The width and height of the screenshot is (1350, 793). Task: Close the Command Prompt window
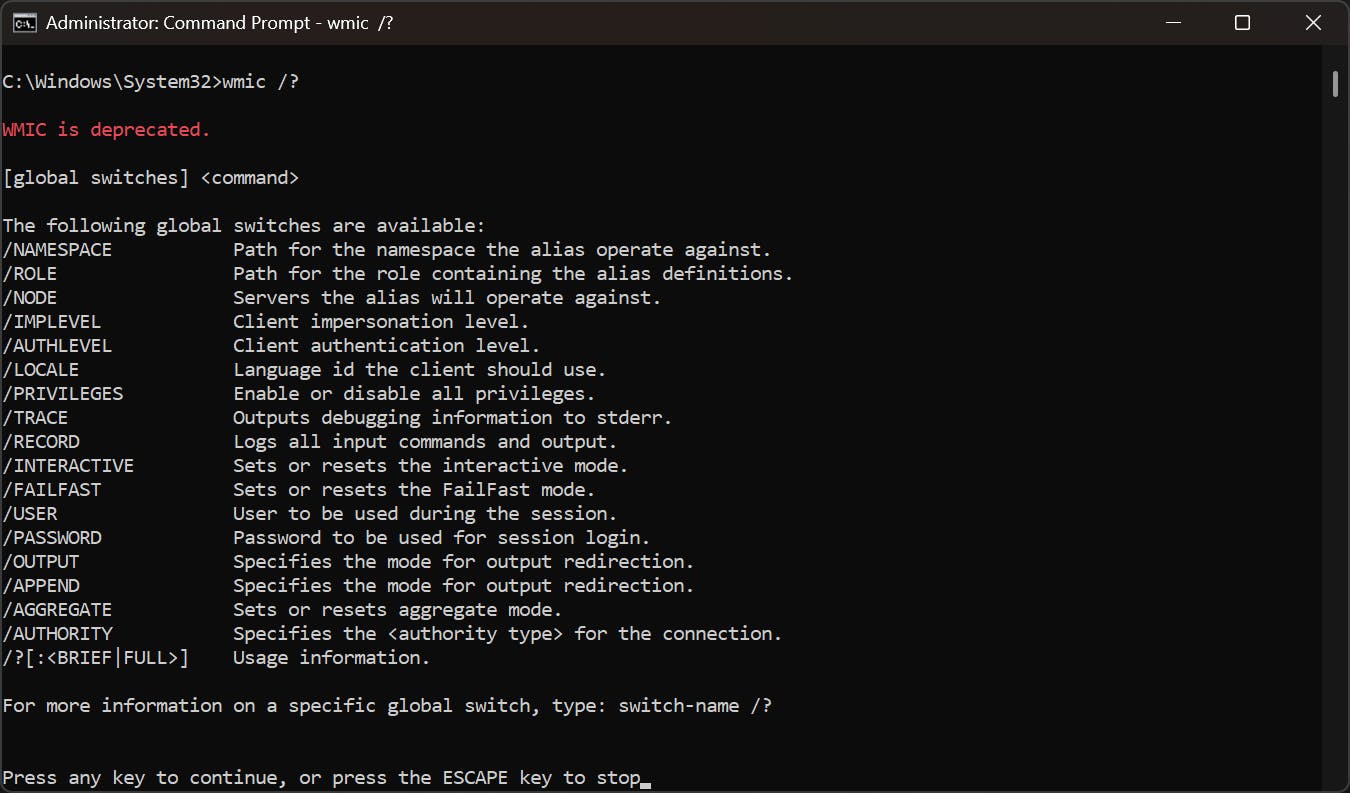(1313, 23)
